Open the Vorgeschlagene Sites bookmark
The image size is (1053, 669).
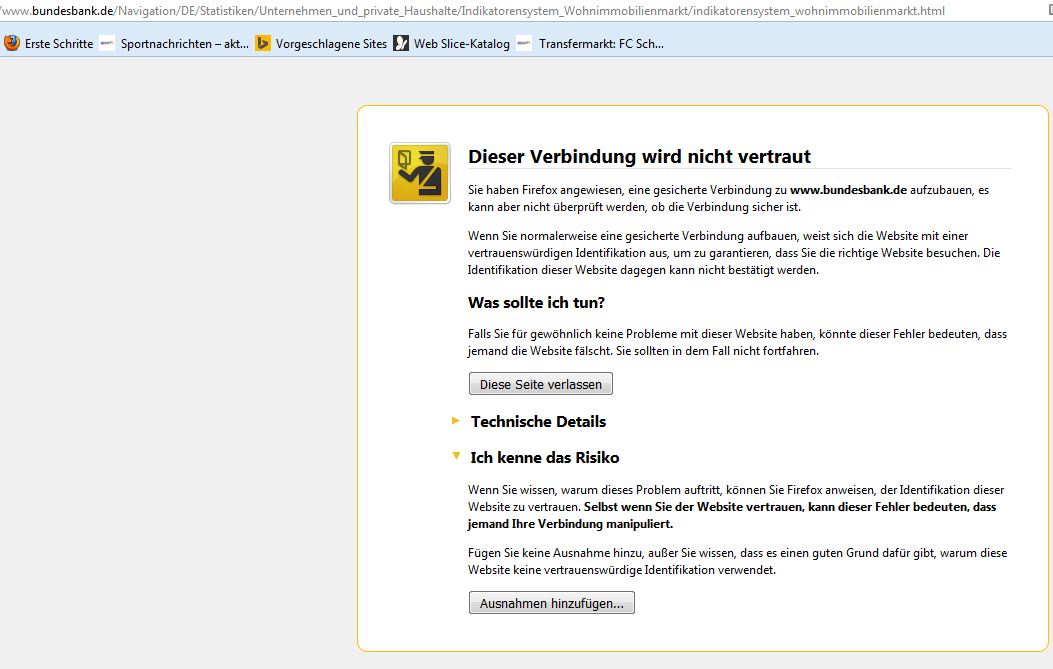tap(331, 44)
